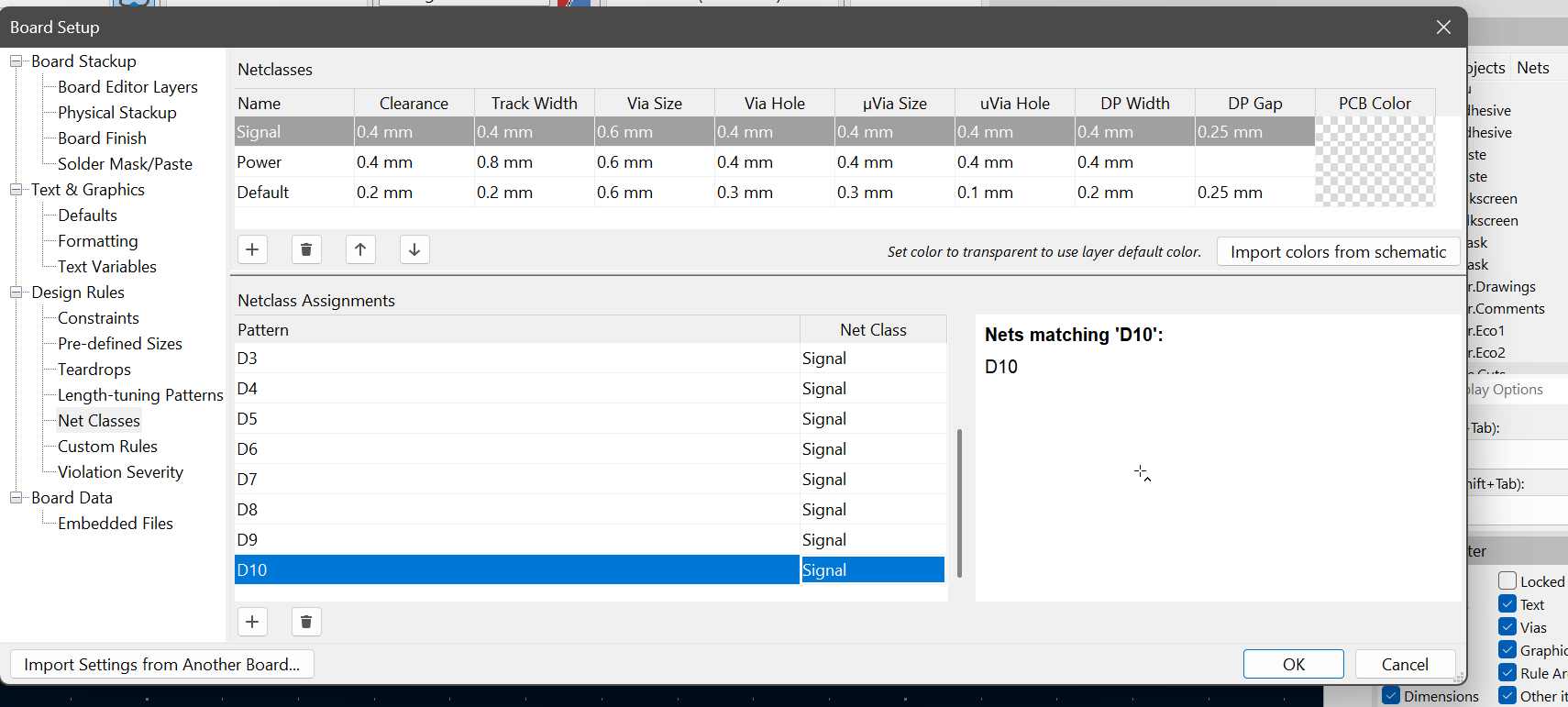Select the D9 pattern row

[517, 540]
